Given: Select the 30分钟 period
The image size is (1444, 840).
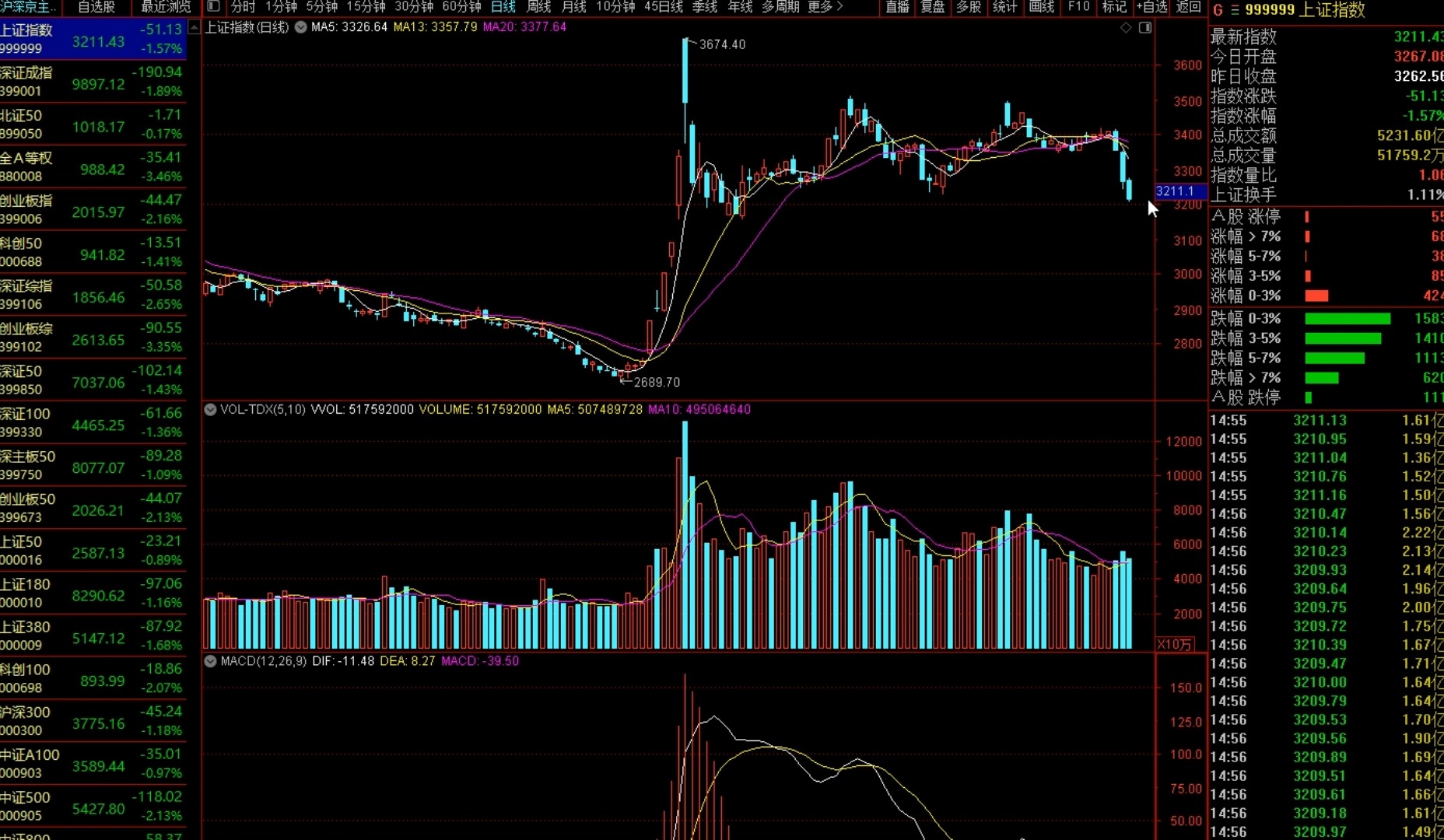Looking at the screenshot, I should (x=414, y=7).
